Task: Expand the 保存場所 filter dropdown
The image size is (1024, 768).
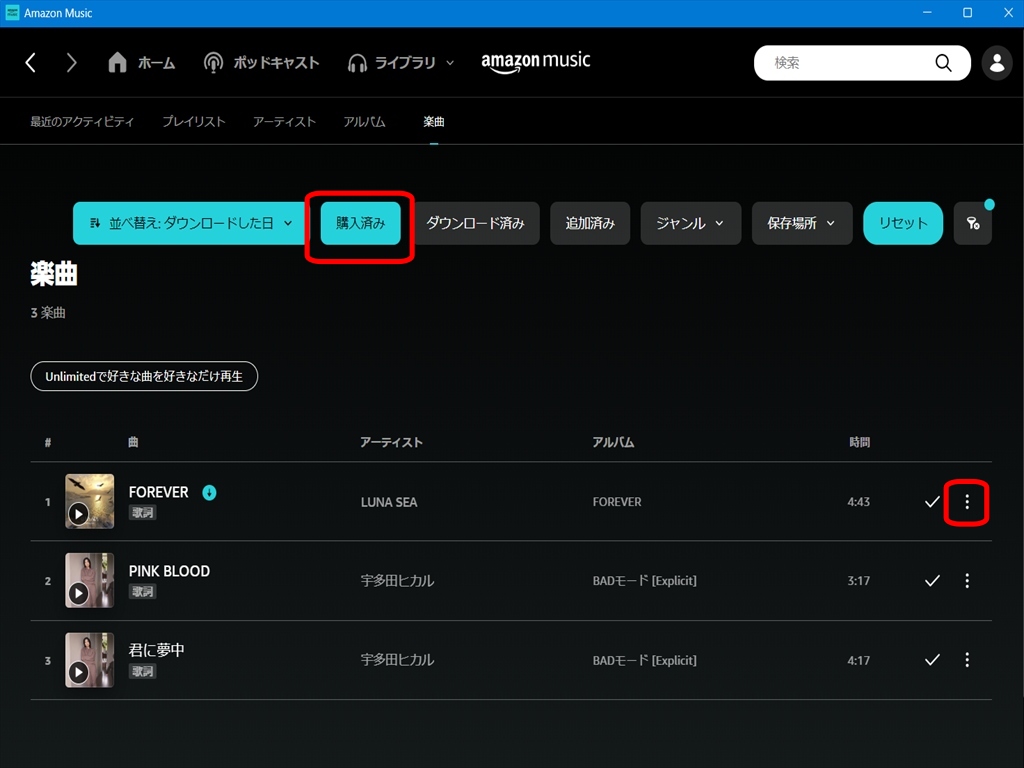Action: pyautogui.click(x=802, y=223)
